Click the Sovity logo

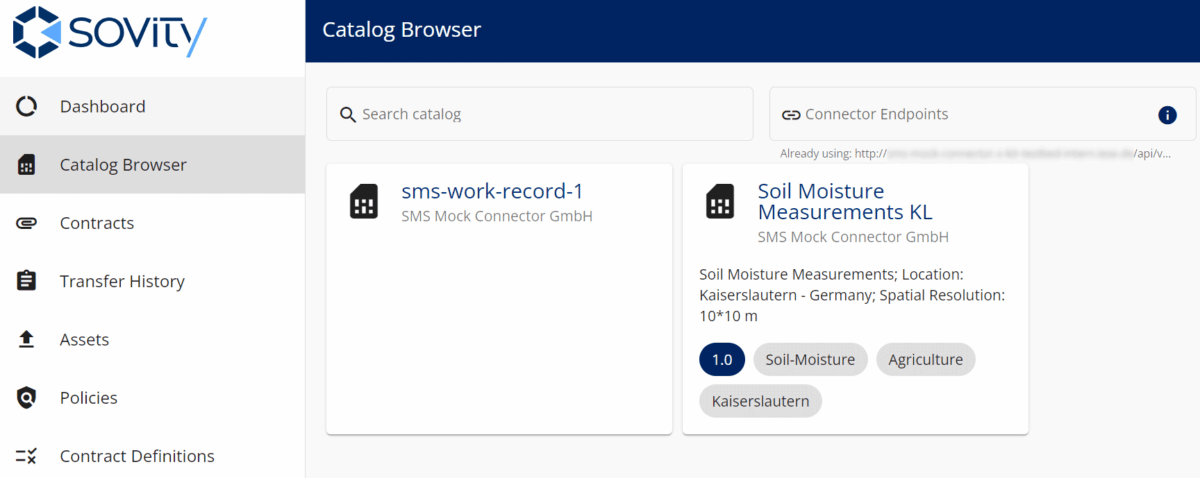coord(110,33)
